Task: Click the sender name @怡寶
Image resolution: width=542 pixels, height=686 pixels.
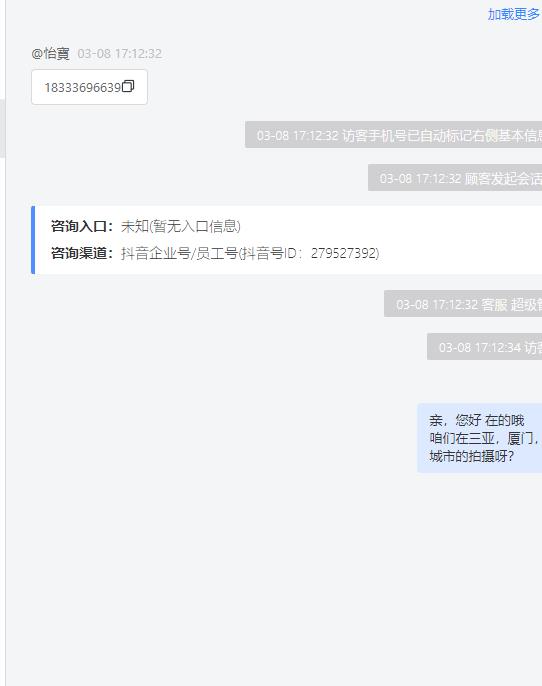Action: pyautogui.click(x=50, y=54)
